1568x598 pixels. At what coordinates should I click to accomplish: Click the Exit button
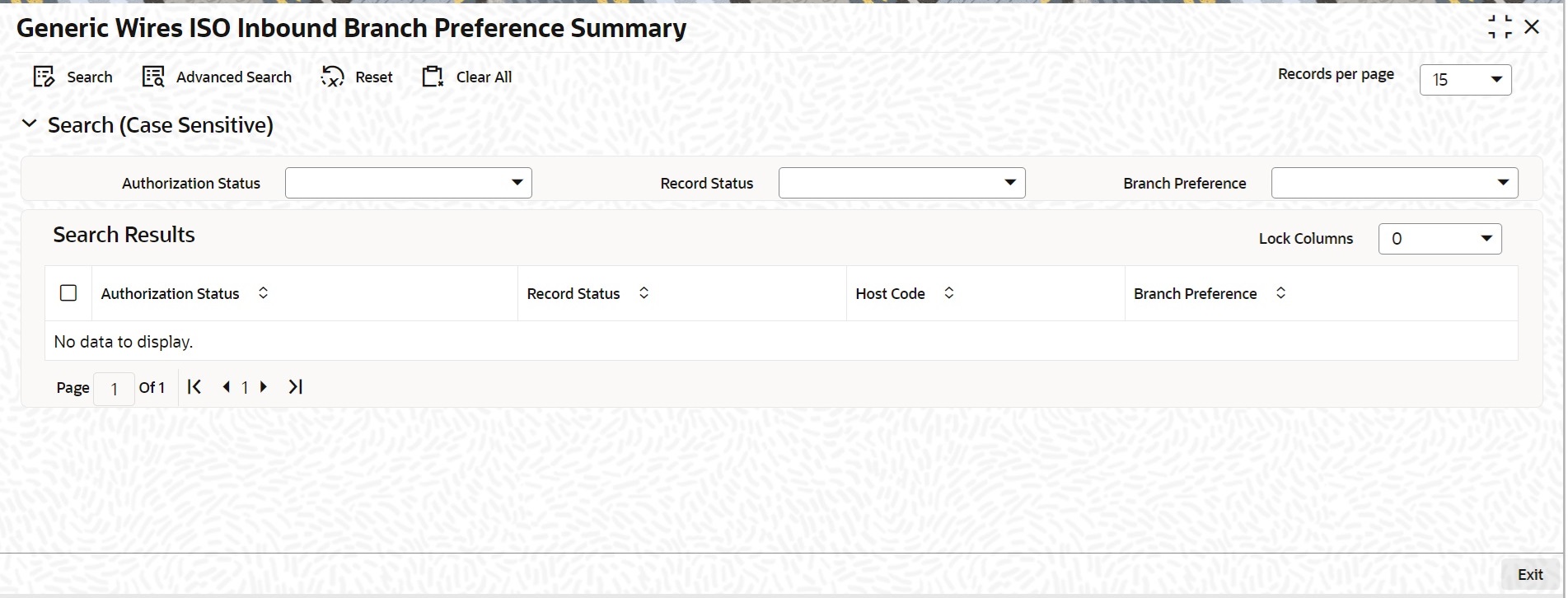1530,575
